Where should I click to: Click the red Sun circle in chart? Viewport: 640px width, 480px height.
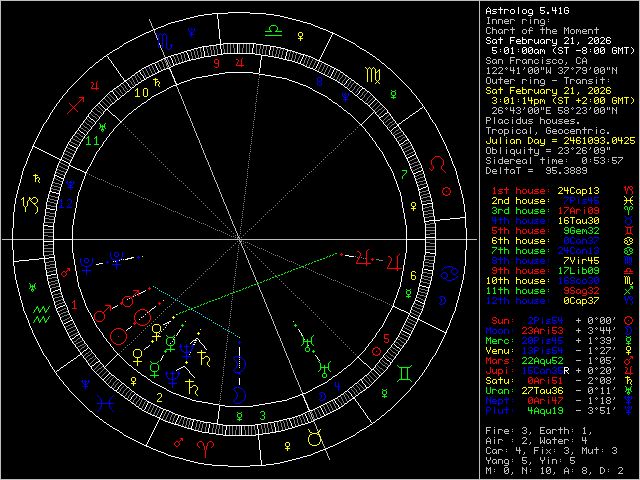(118, 337)
